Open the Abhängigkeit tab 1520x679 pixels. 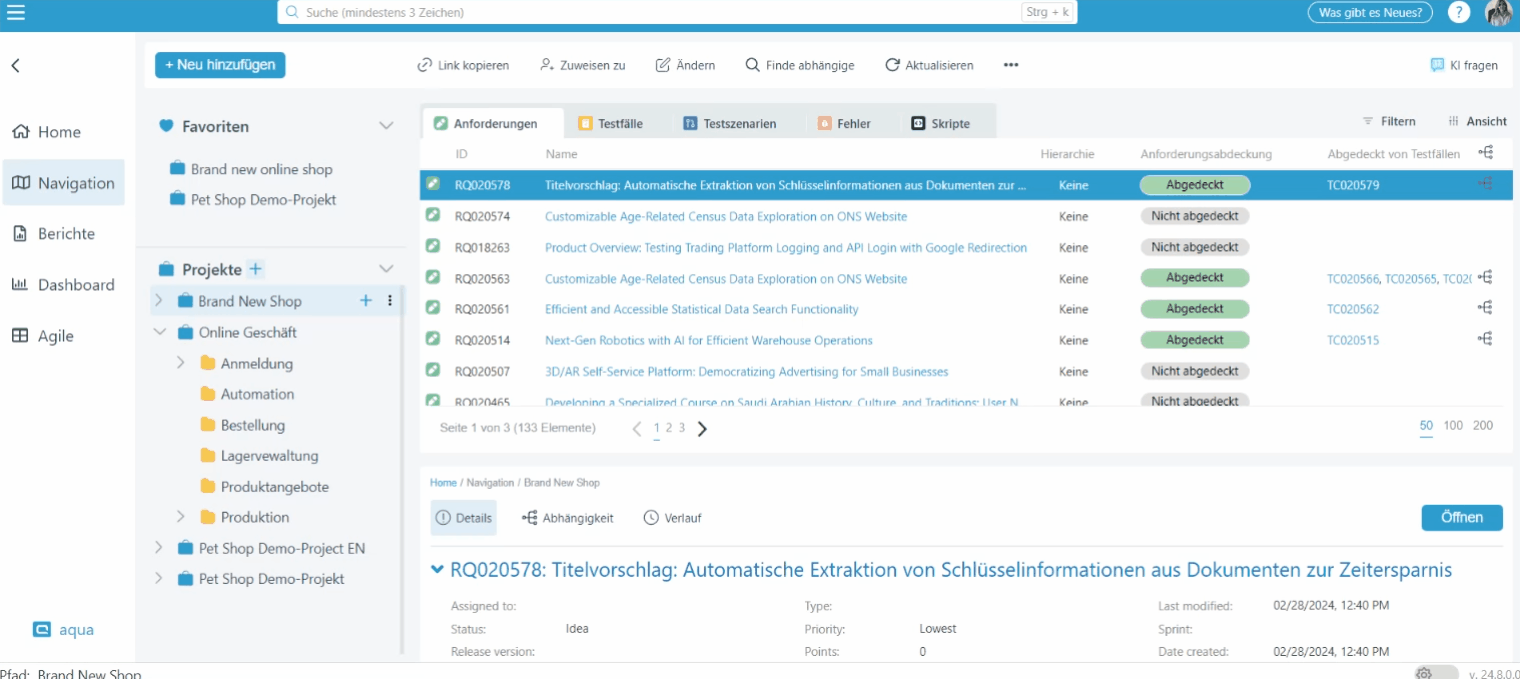coord(568,518)
